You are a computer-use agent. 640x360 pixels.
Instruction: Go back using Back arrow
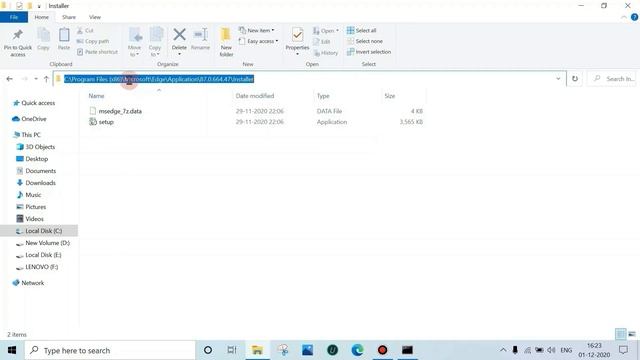(10, 79)
